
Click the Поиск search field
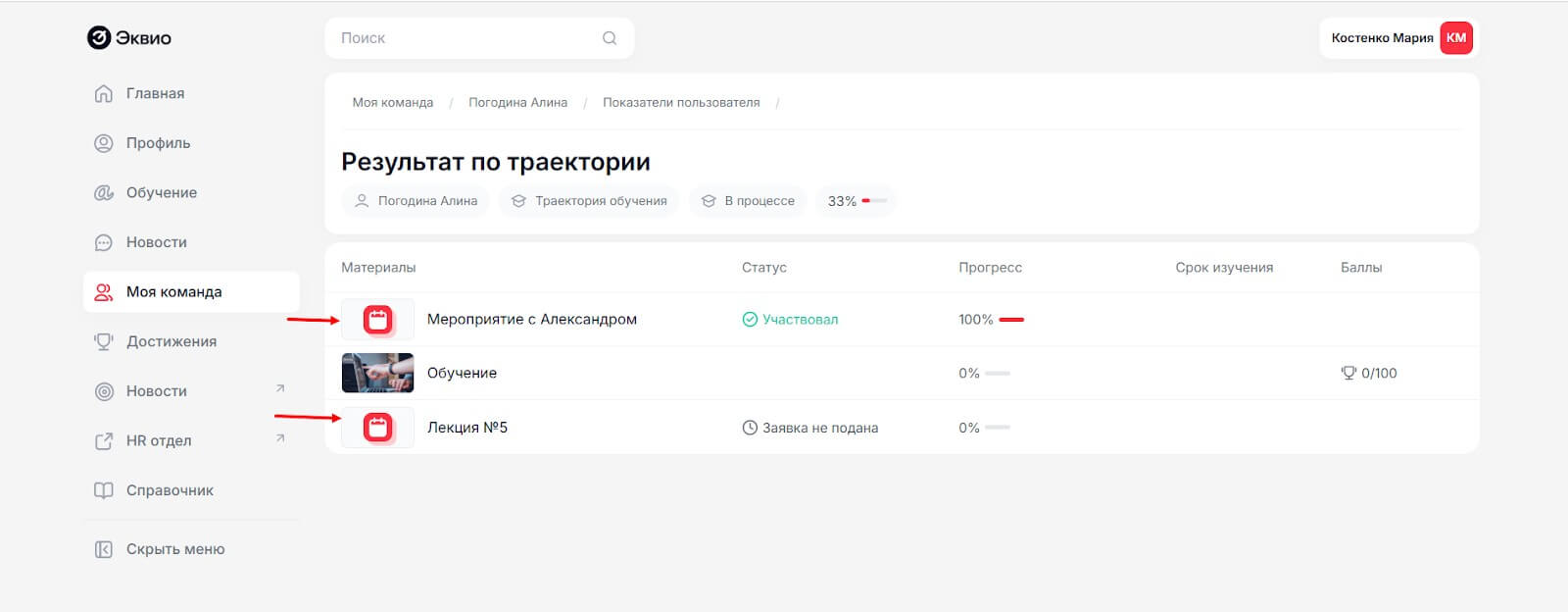click(479, 38)
